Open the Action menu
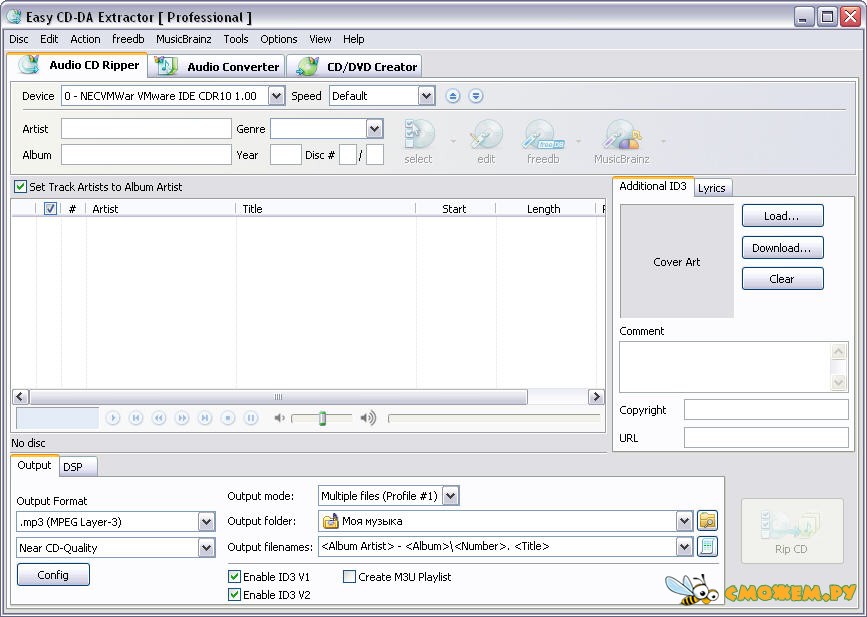Image resolution: width=867 pixels, height=617 pixels. coord(85,39)
